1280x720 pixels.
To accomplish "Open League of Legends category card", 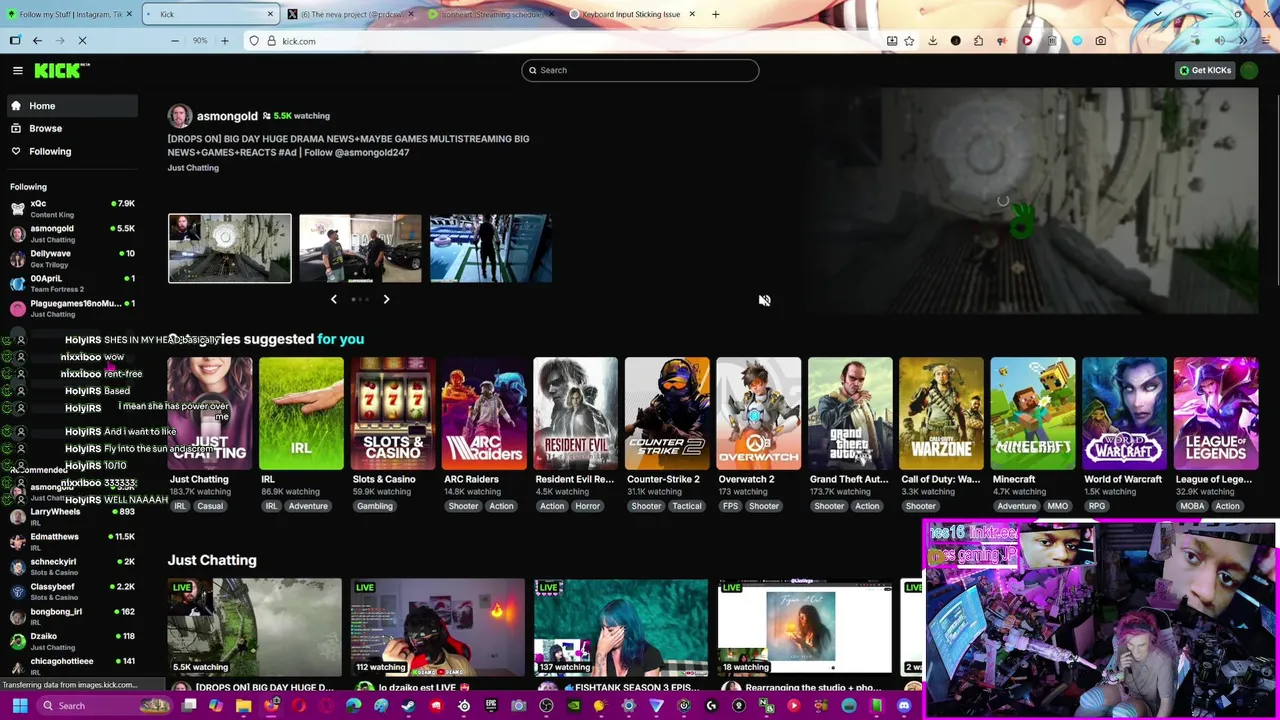I will coord(1216,414).
